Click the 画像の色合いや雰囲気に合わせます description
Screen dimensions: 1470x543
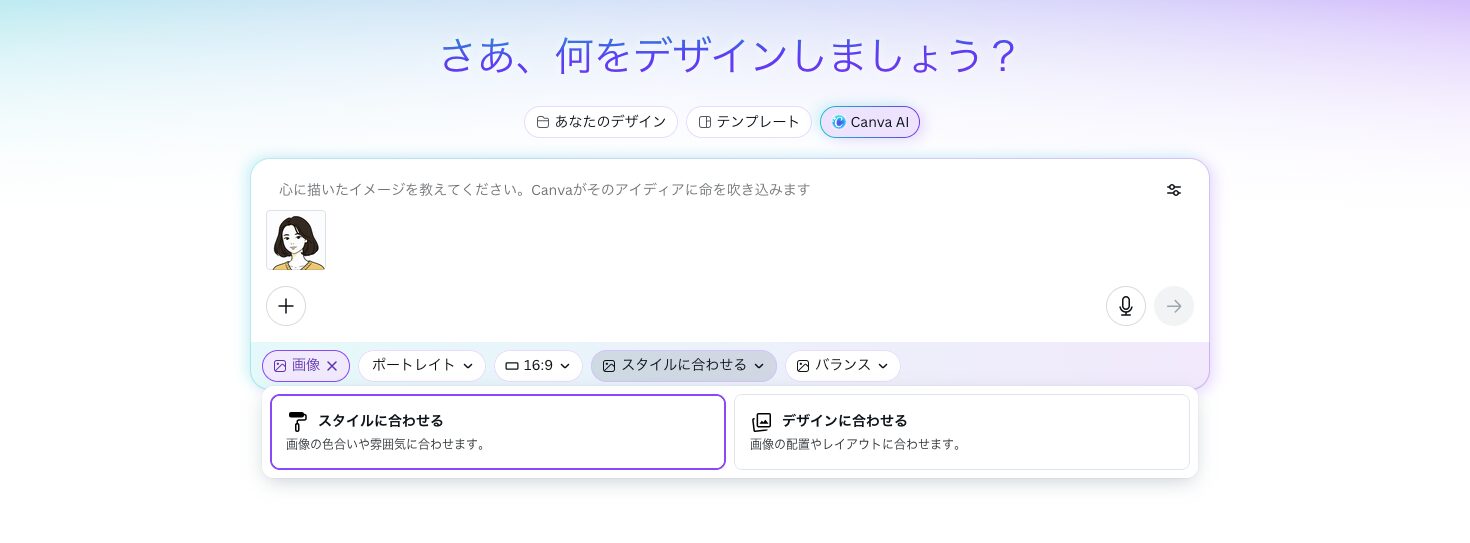point(388,444)
